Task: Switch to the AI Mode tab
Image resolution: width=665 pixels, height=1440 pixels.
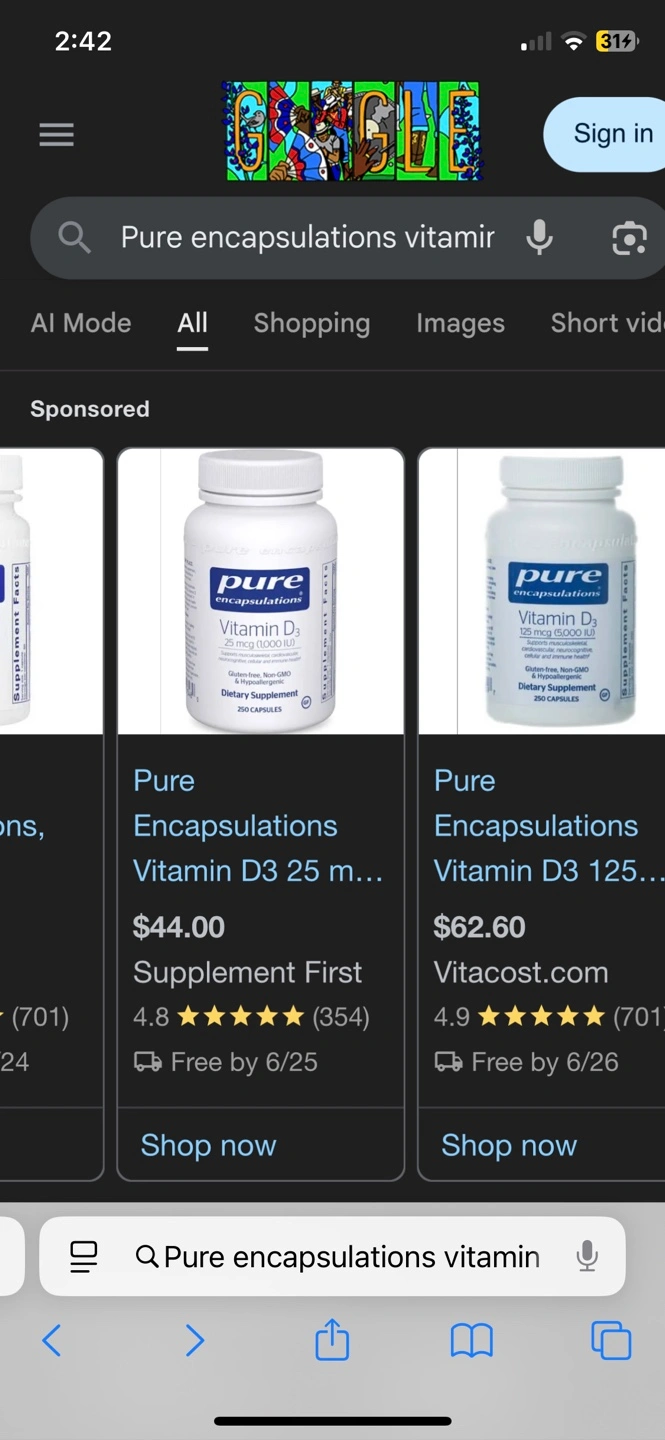Action: [x=81, y=323]
